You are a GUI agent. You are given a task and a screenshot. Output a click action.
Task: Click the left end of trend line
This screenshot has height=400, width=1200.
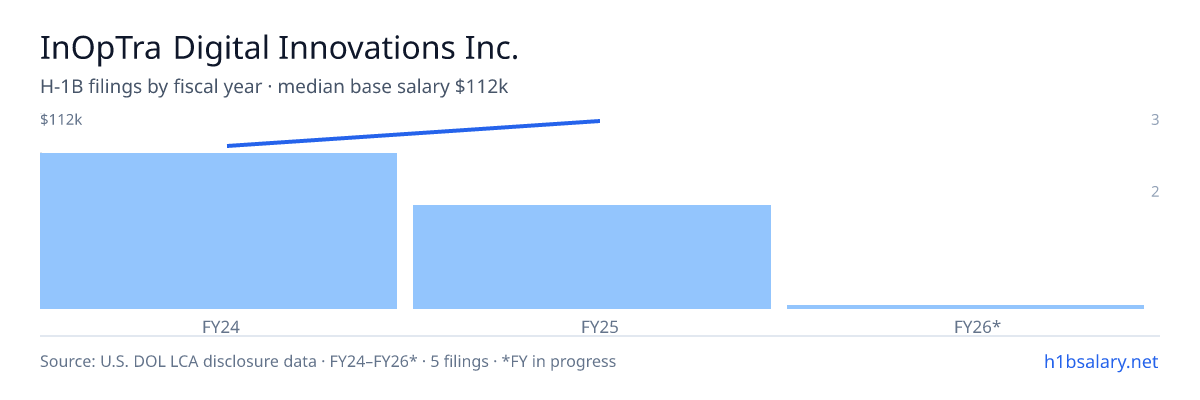click(x=229, y=146)
